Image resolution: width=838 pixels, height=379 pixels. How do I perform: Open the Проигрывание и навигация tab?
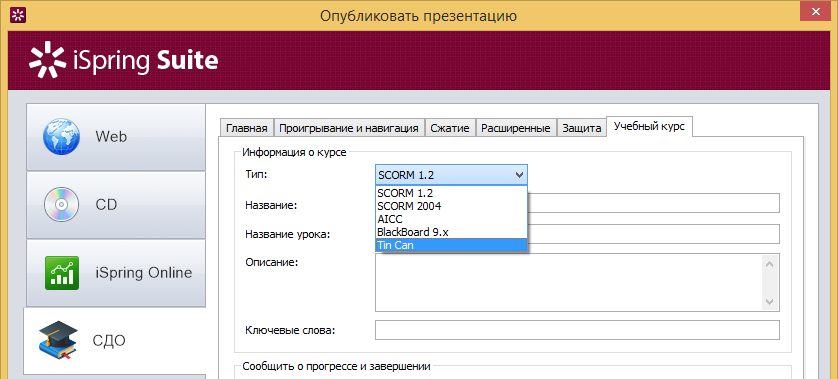(349, 128)
